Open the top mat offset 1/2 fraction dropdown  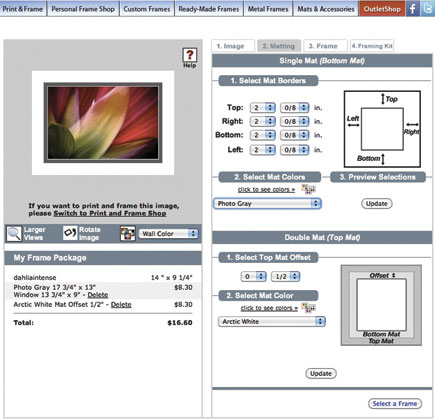[x=286, y=276]
